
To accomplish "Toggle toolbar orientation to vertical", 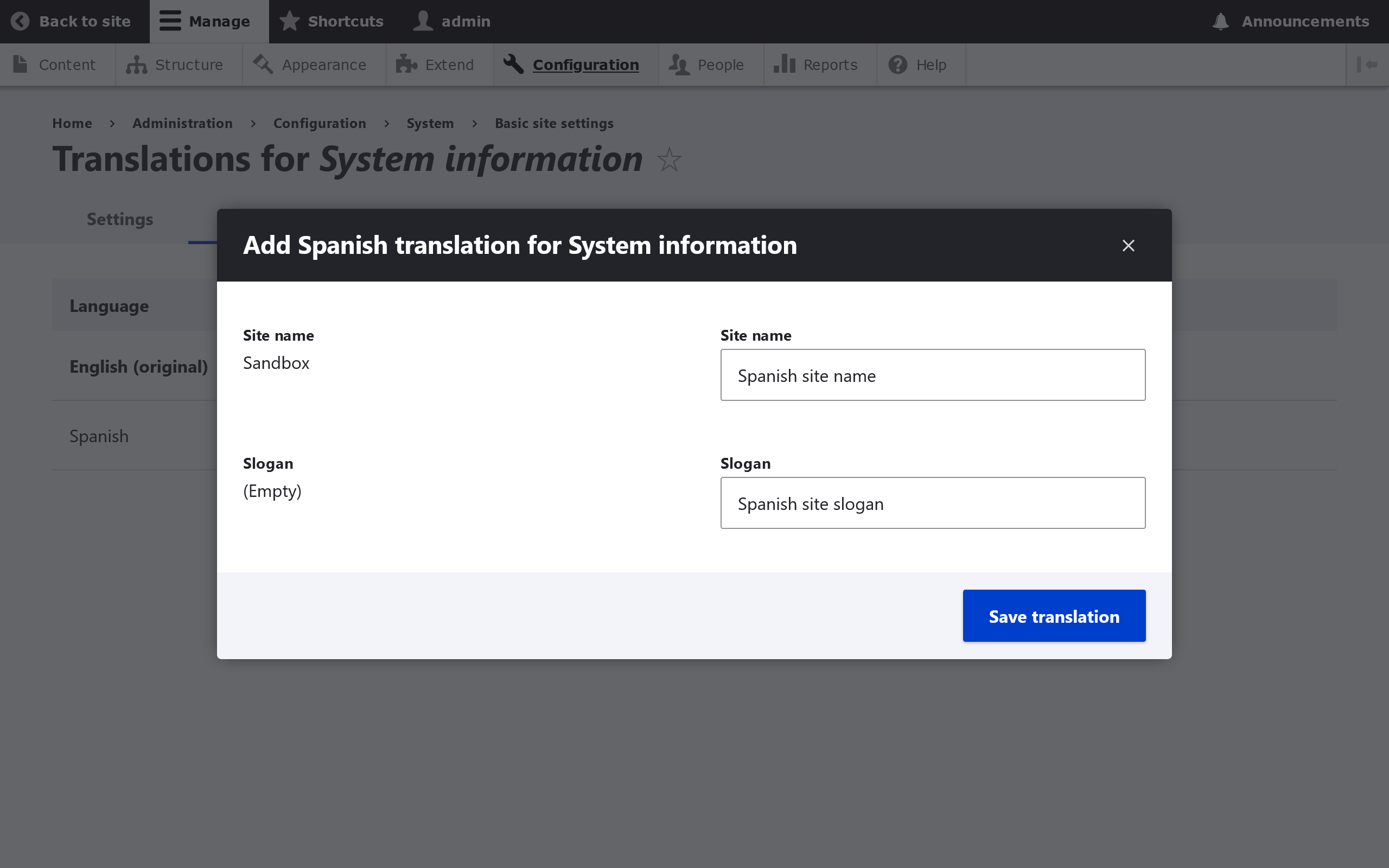I will point(1367,65).
